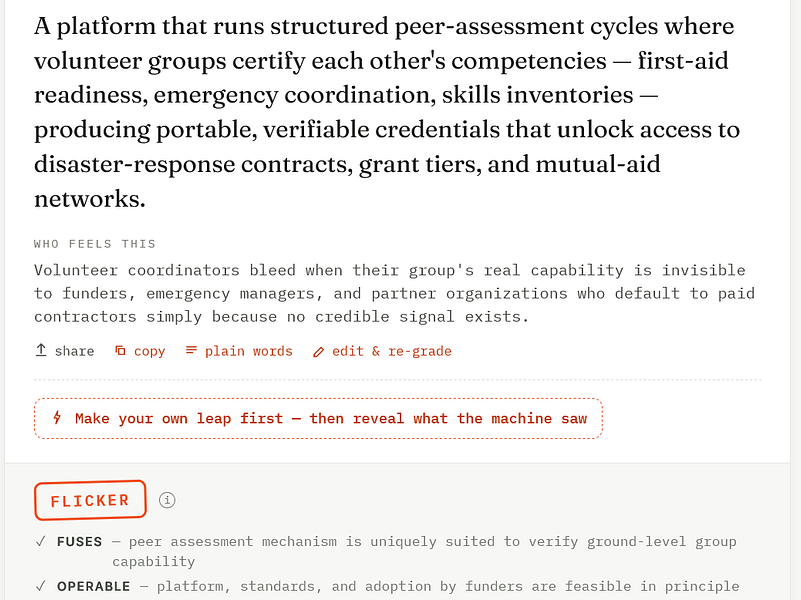Select the 'share' text link
Image resolution: width=801 pixels, height=600 pixels.
coord(75,351)
